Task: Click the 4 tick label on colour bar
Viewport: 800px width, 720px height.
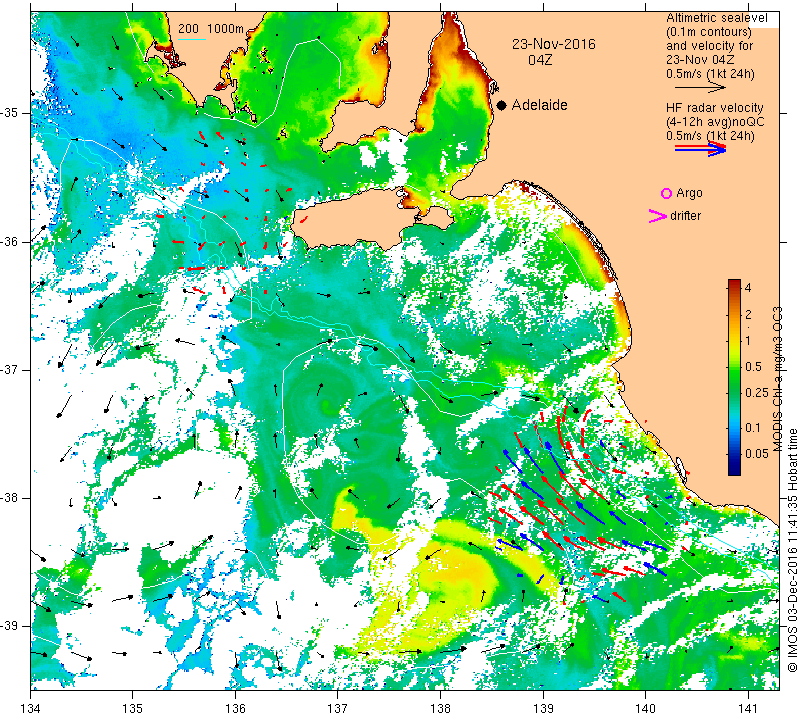Action: tap(748, 287)
